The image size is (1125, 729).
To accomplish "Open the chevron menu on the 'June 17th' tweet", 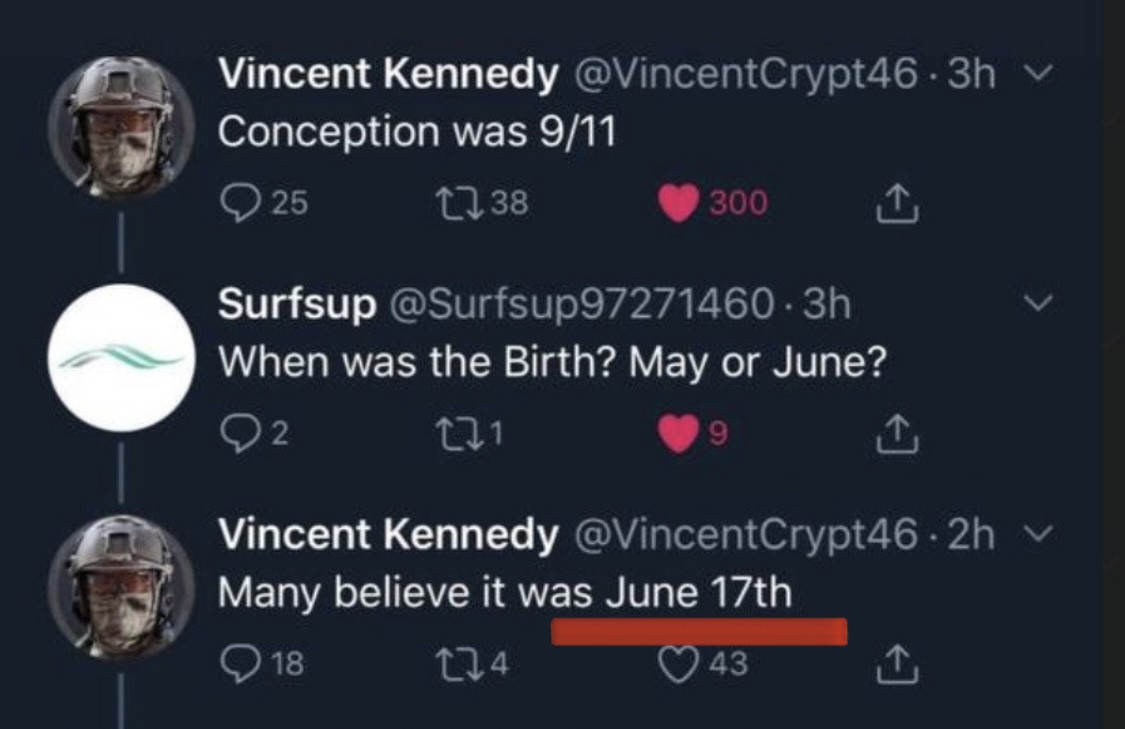I will pyautogui.click(x=1043, y=535).
